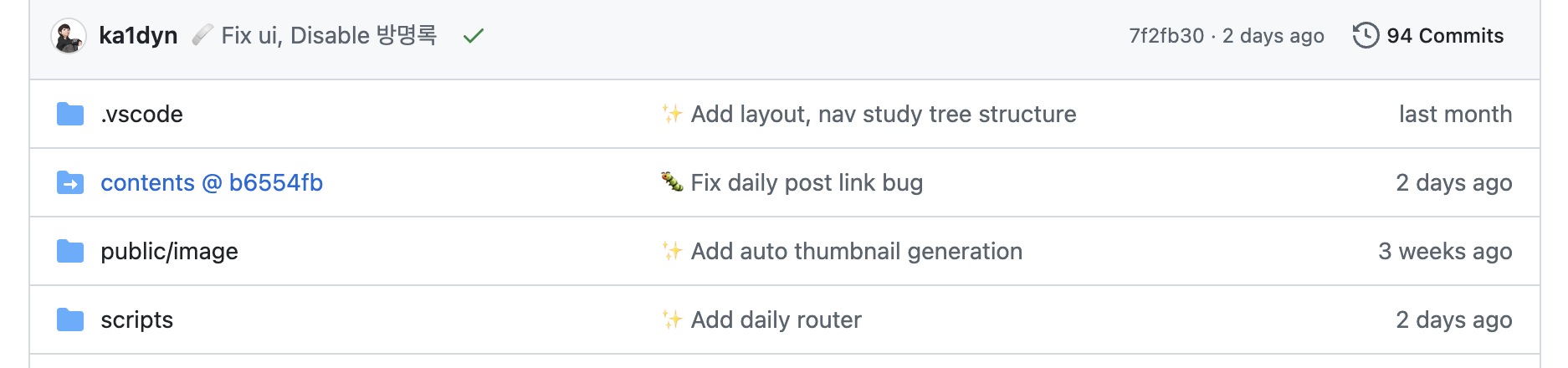Open the .vscode folder
The height and width of the screenshot is (368, 1568).
coord(141,114)
